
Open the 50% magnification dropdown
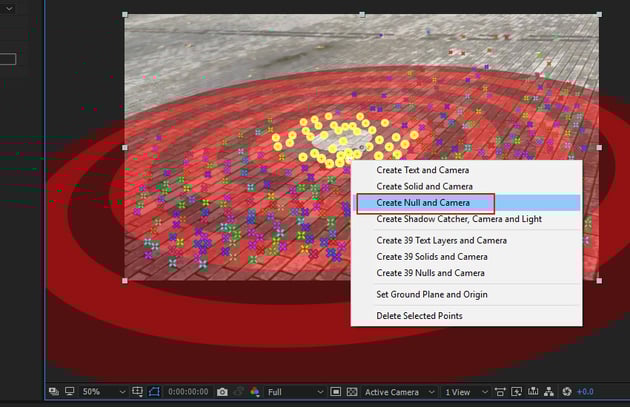(x=104, y=392)
